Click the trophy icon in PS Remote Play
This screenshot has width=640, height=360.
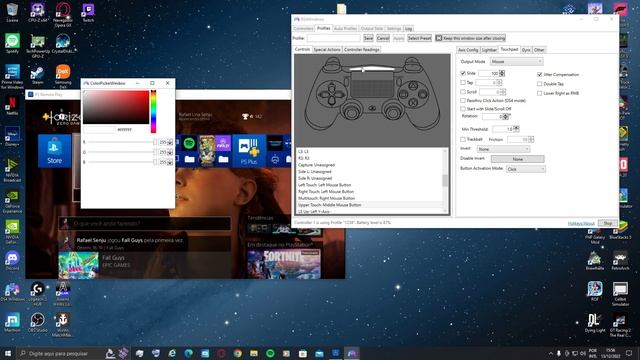(245, 116)
